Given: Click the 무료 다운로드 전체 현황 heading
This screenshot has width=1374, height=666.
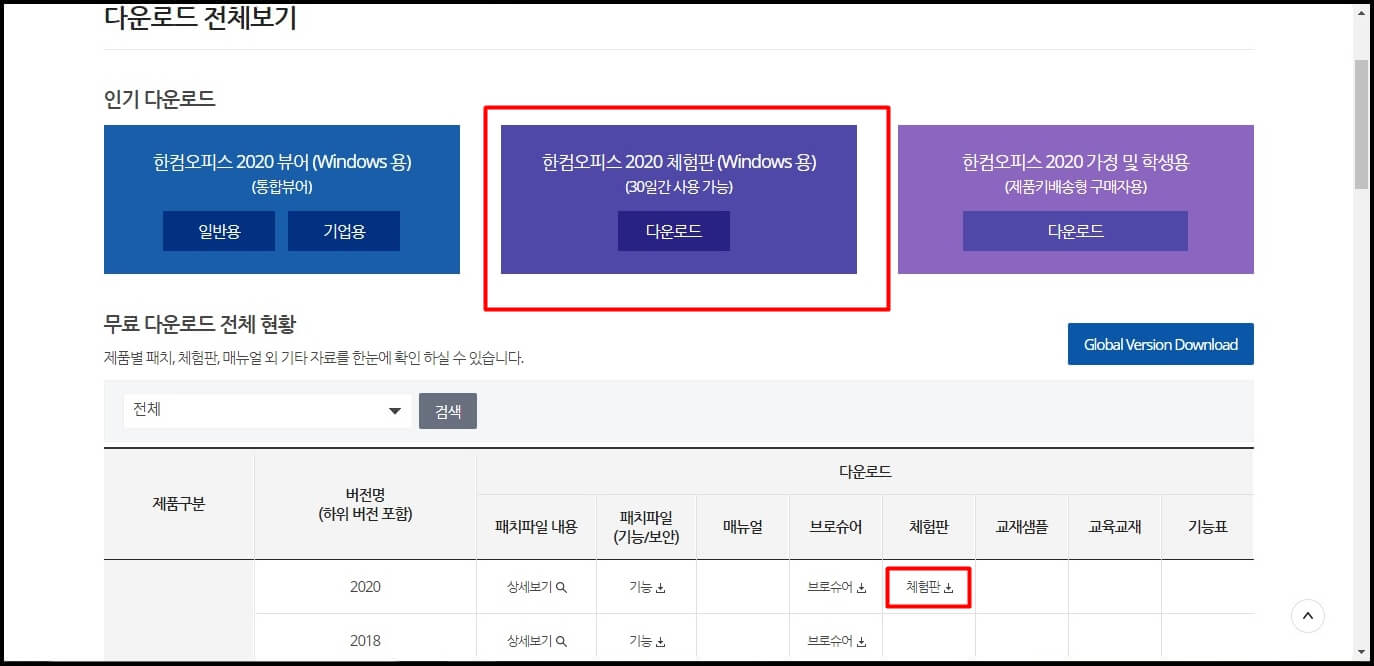Looking at the screenshot, I should click(200, 324).
